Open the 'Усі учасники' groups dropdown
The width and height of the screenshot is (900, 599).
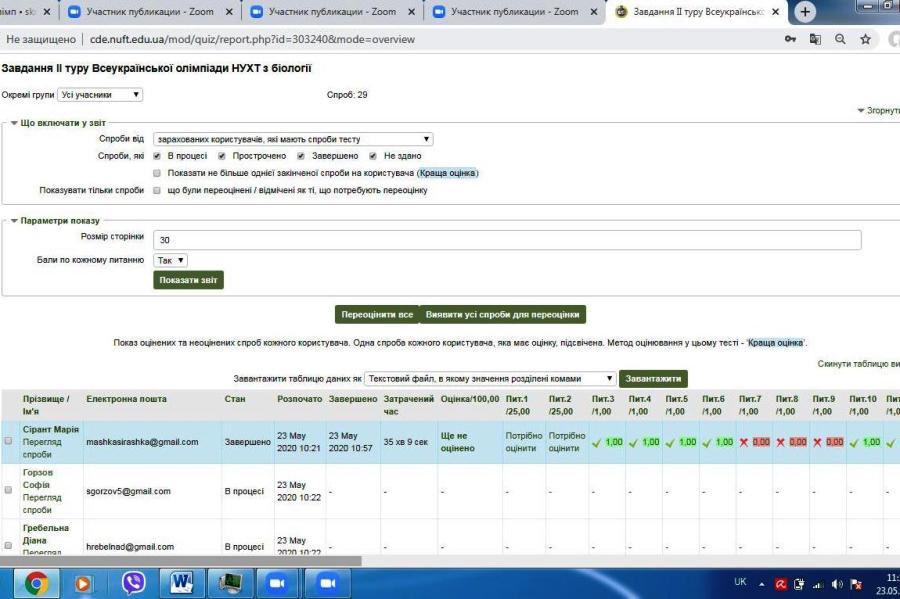100,95
